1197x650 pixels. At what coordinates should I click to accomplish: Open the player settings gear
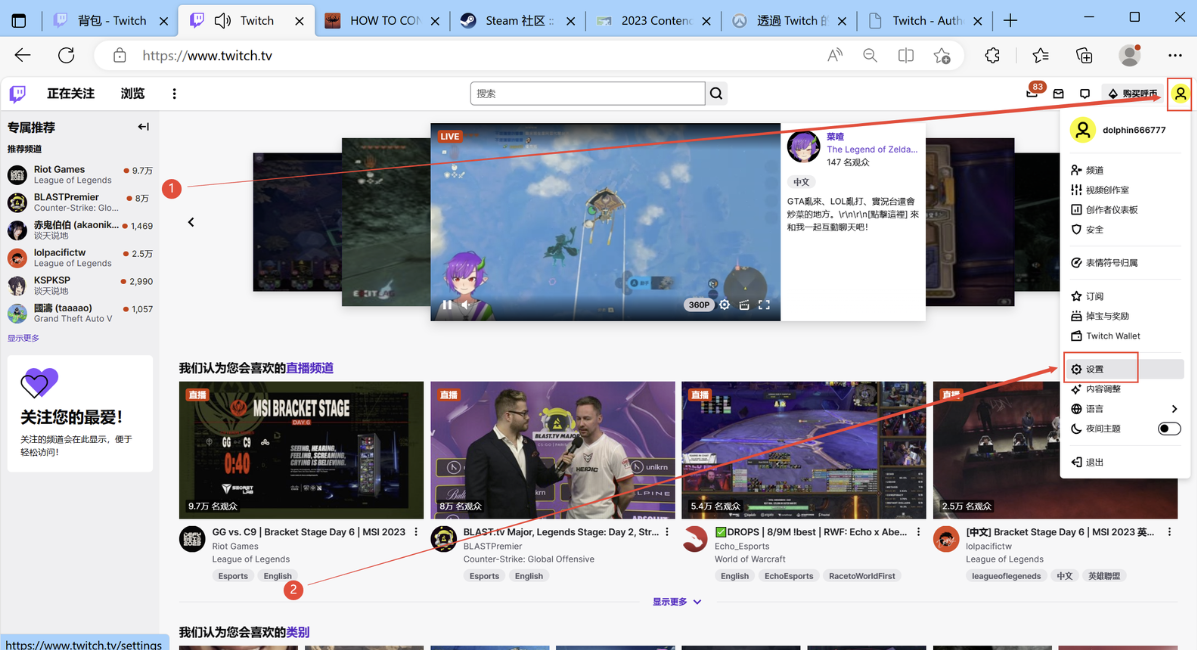point(723,305)
